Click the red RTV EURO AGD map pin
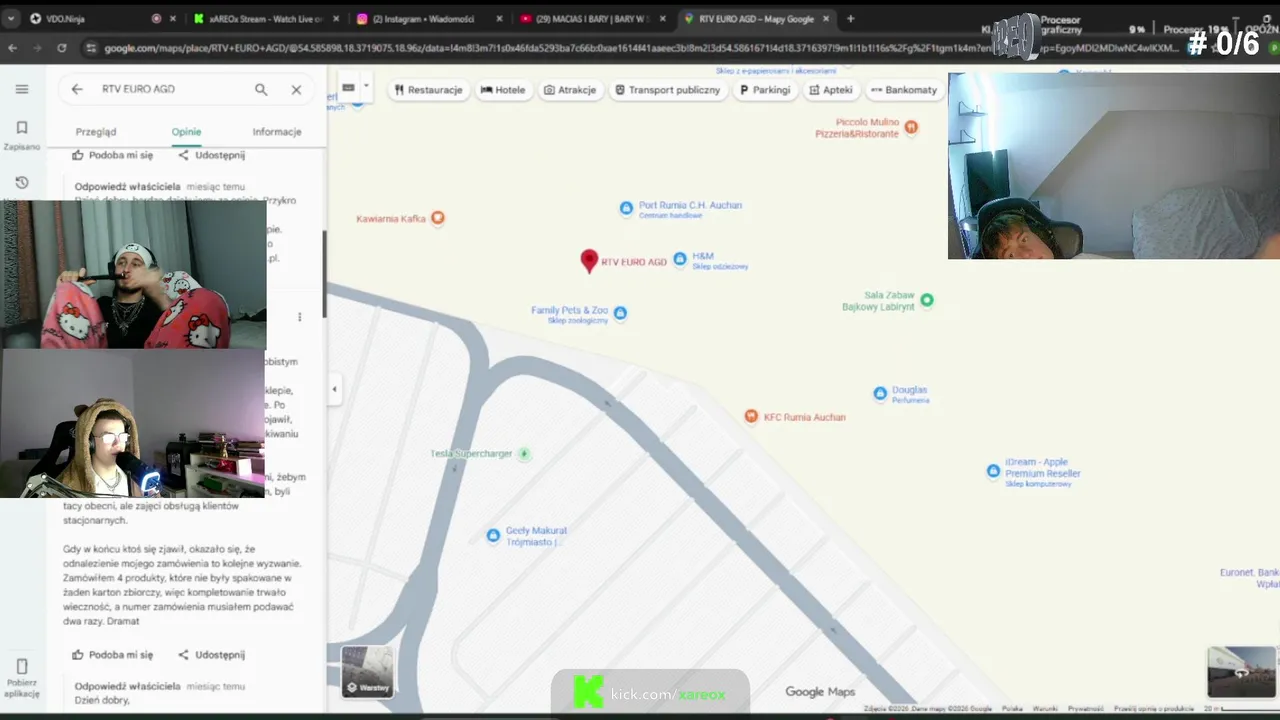Image resolution: width=1280 pixels, height=720 pixels. [589, 261]
